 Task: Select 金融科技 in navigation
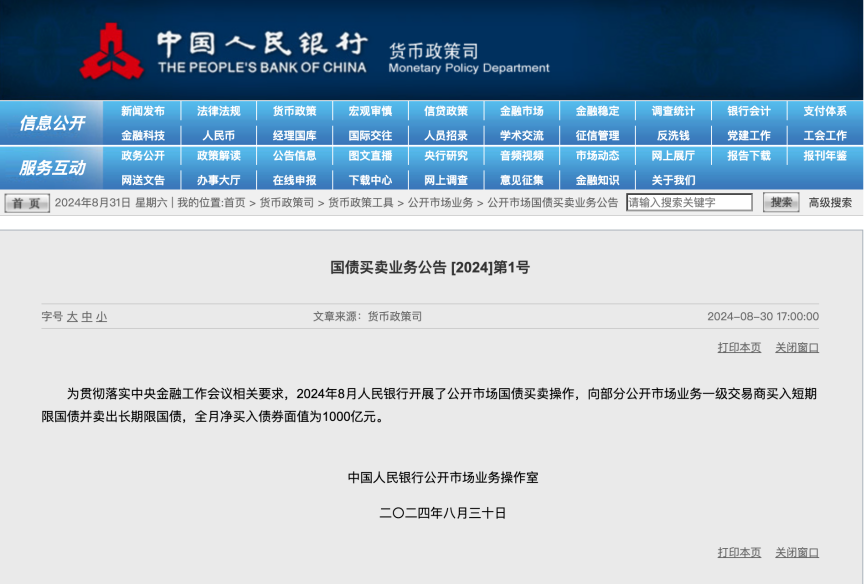[143, 135]
